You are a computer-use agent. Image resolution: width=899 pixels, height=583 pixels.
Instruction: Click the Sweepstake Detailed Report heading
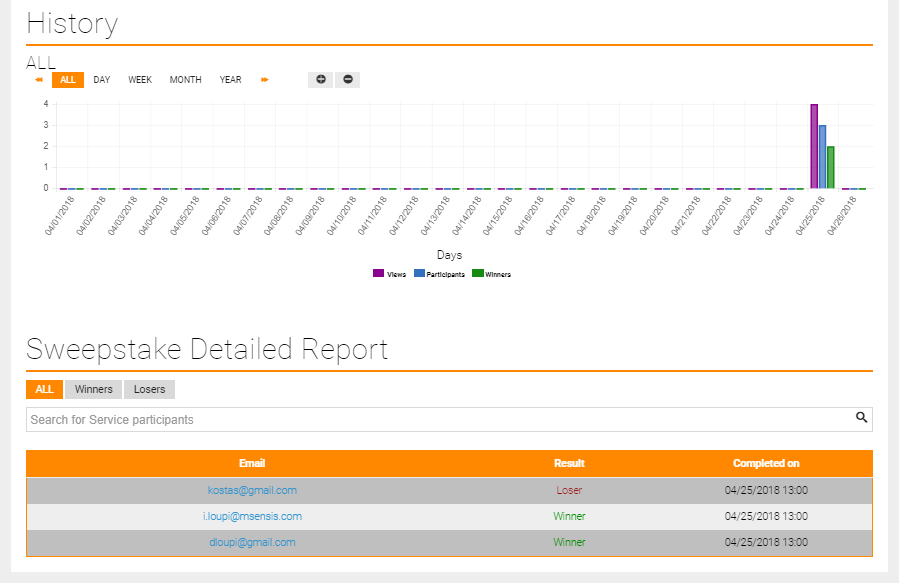coord(207,349)
